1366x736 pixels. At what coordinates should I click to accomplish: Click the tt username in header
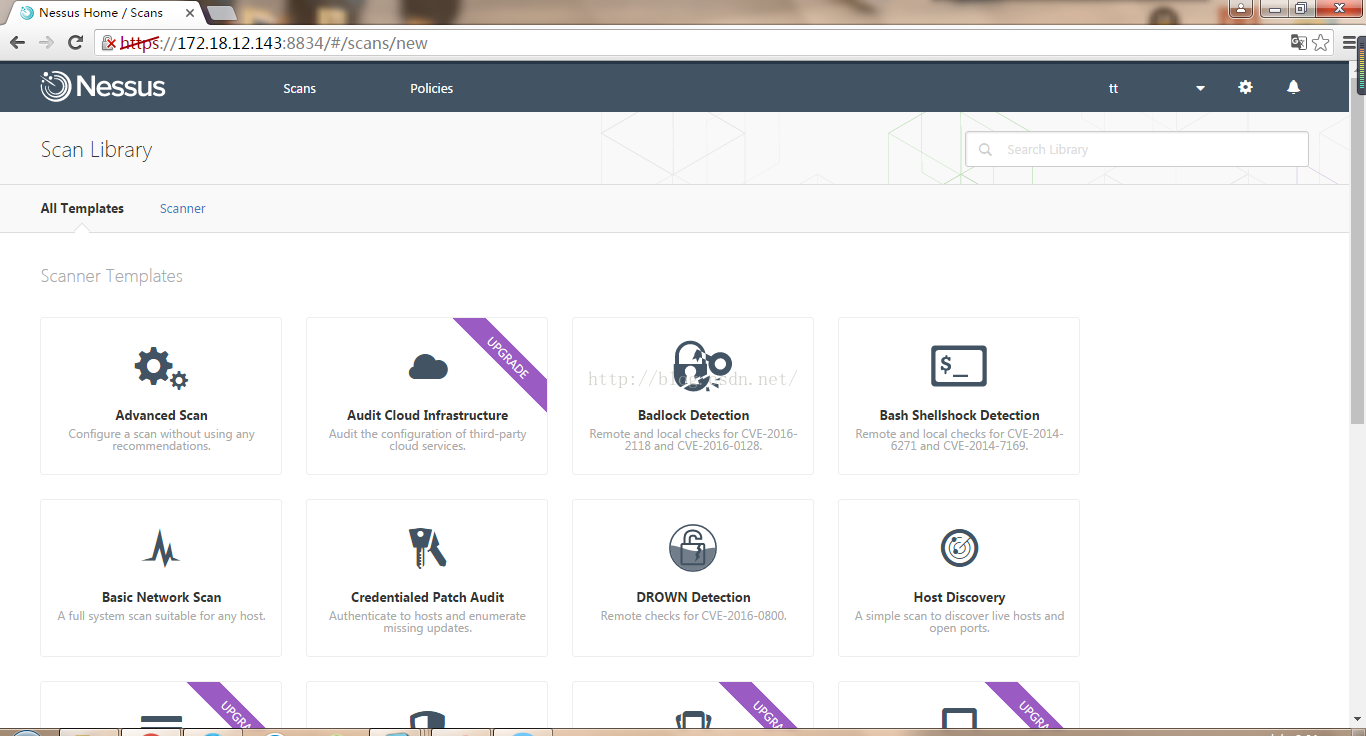pyautogui.click(x=1113, y=88)
